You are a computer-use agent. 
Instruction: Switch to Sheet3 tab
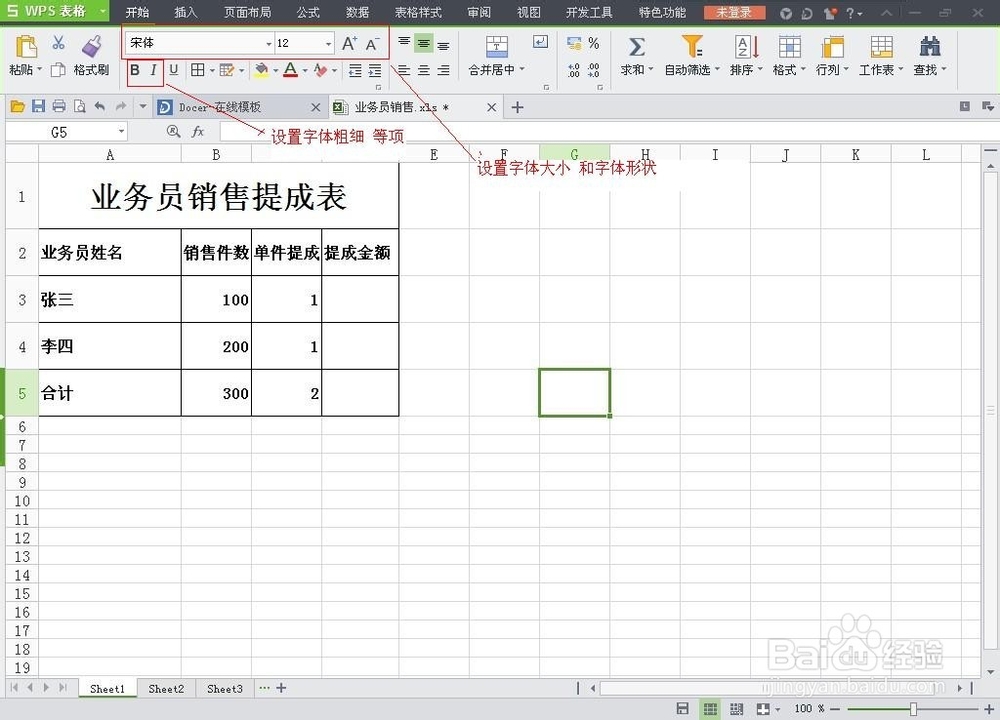(x=224, y=689)
